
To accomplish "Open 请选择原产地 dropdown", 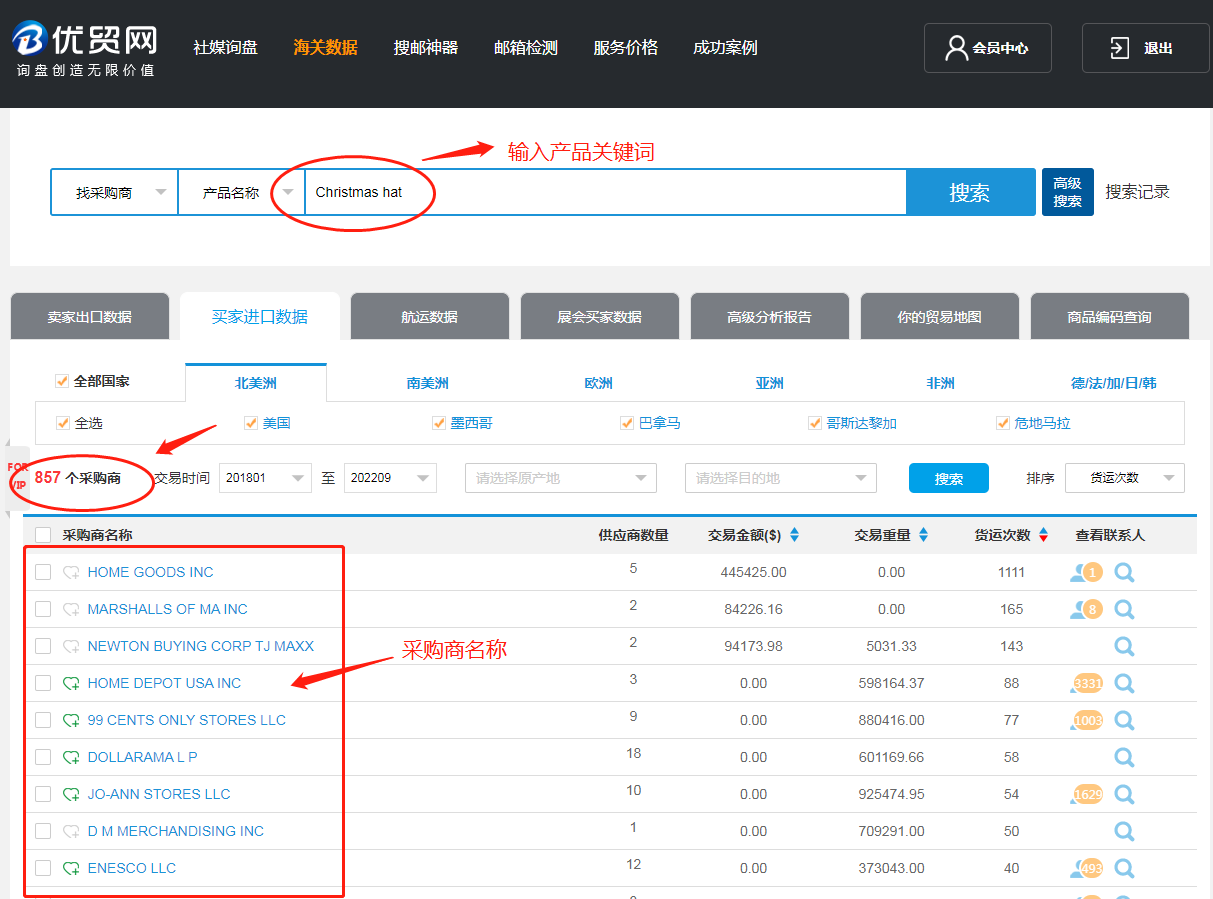I will pos(561,478).
